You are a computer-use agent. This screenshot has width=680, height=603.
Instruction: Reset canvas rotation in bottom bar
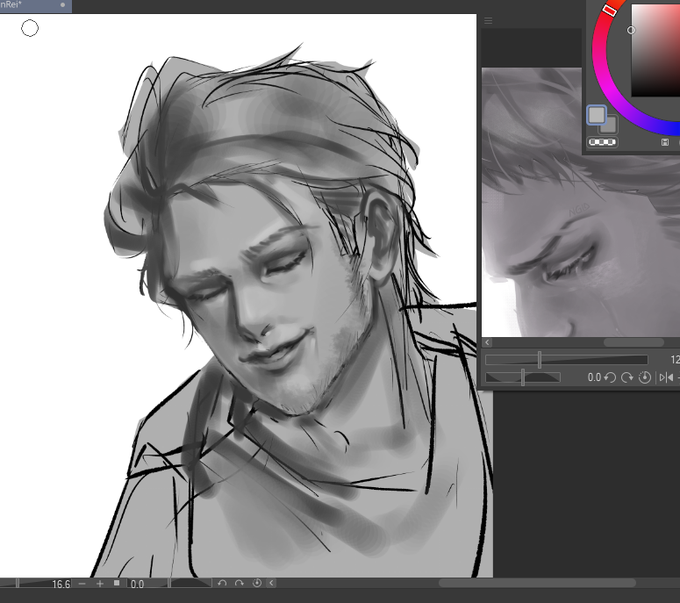[257, 583]
